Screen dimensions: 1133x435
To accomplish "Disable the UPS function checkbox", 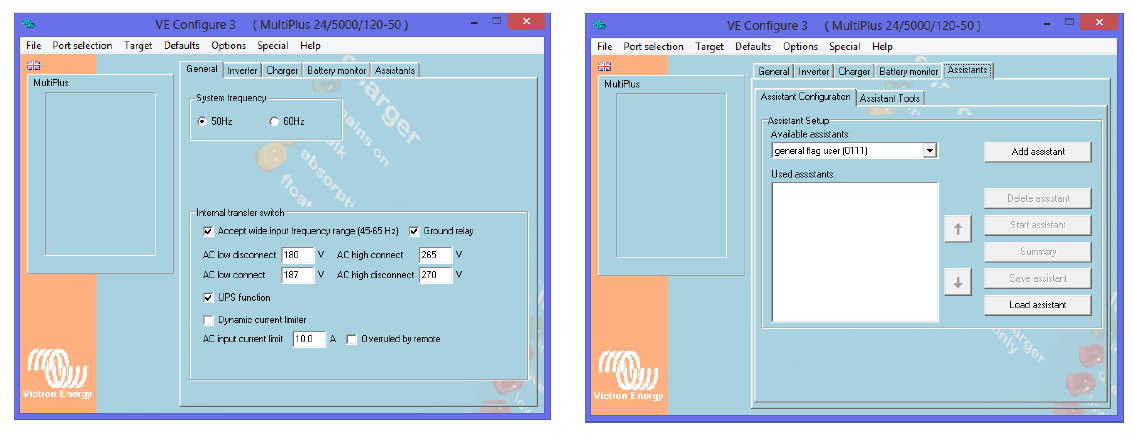I will (208, 298).
